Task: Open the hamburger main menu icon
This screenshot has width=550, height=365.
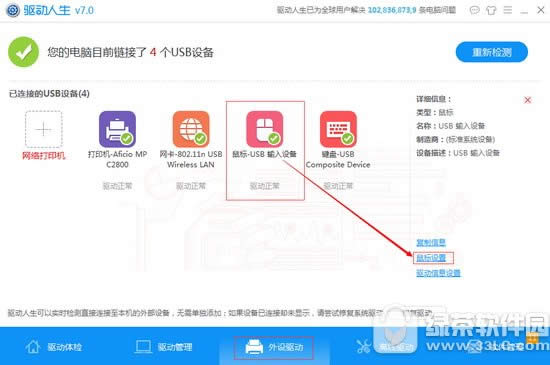Action: [x=508, y=10]
